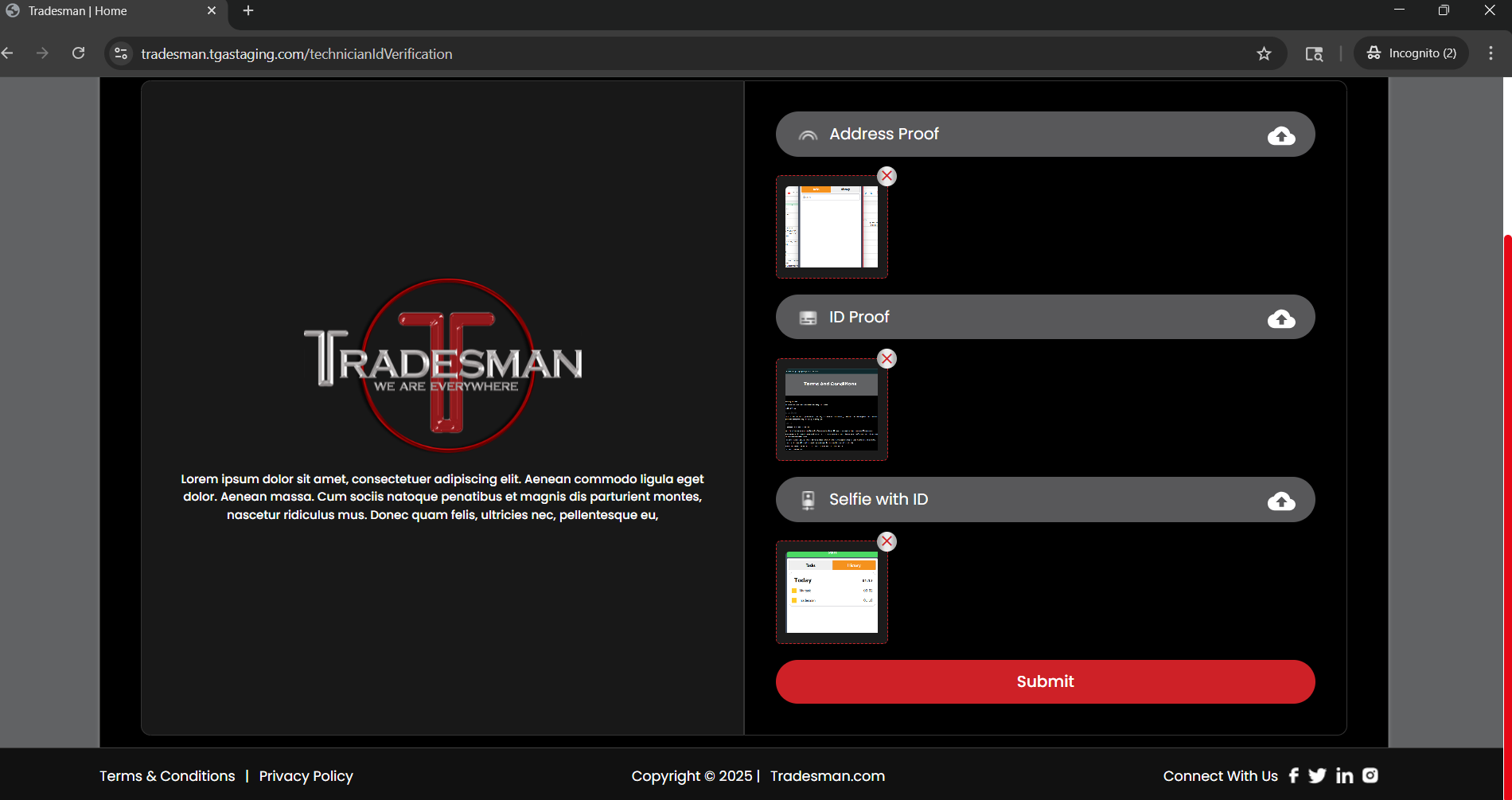Go forward in browser history
The width and height of the screenshot is (1512, 800).
pos(42,53)
